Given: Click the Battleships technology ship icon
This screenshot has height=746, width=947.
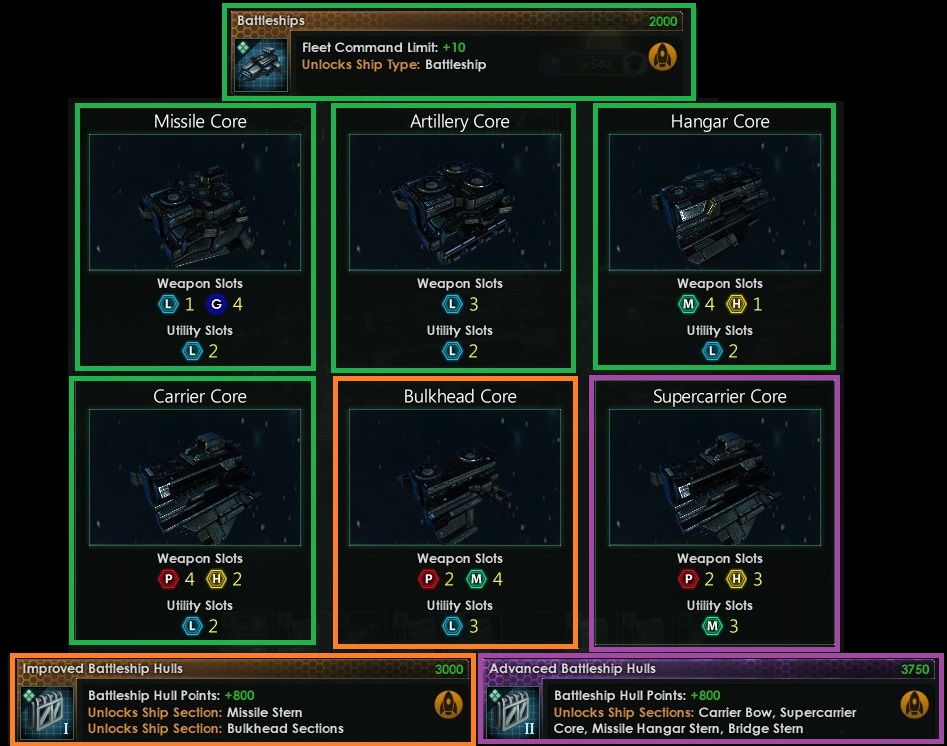Looking at the screenshot, I should tap(261, 65).
